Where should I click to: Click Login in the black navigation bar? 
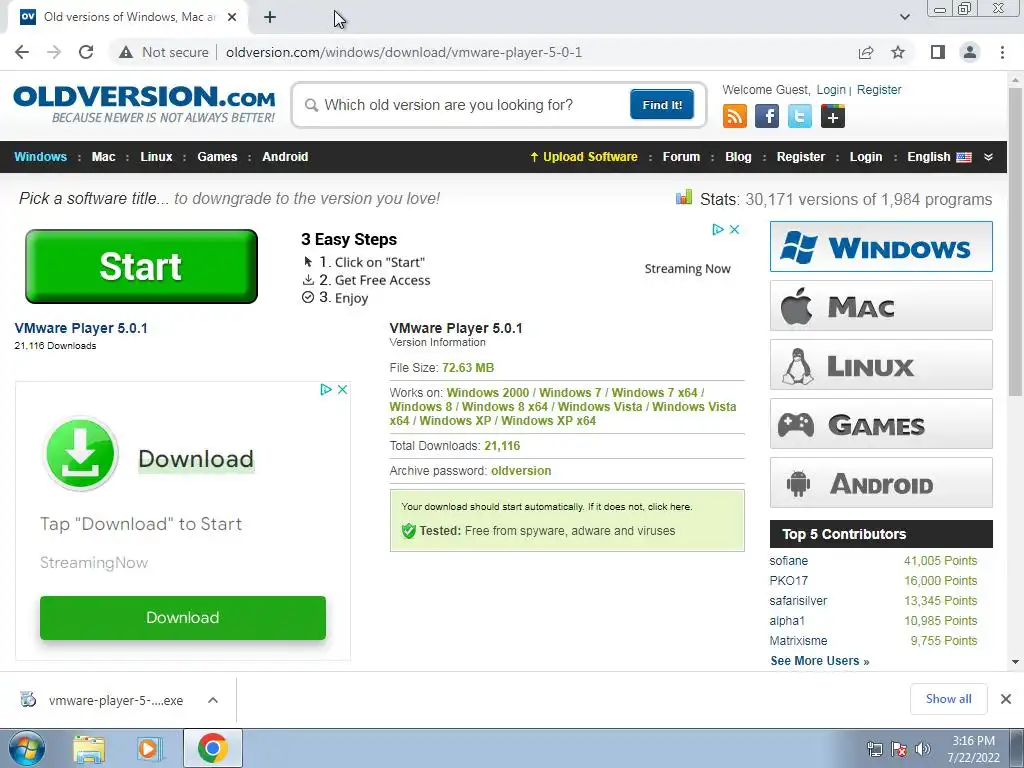pyautogui.click(x=865, y=157)
